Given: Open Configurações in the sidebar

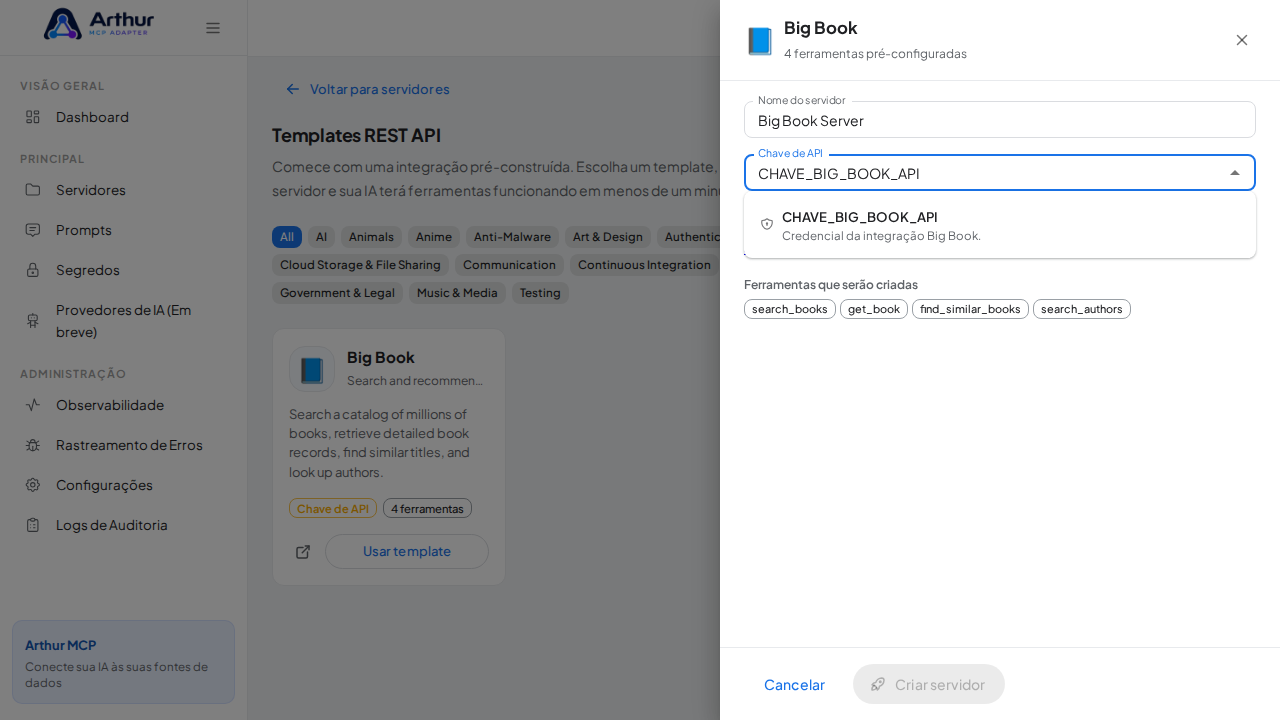Looking at the screenshot, I should click(x=123, y=485).
